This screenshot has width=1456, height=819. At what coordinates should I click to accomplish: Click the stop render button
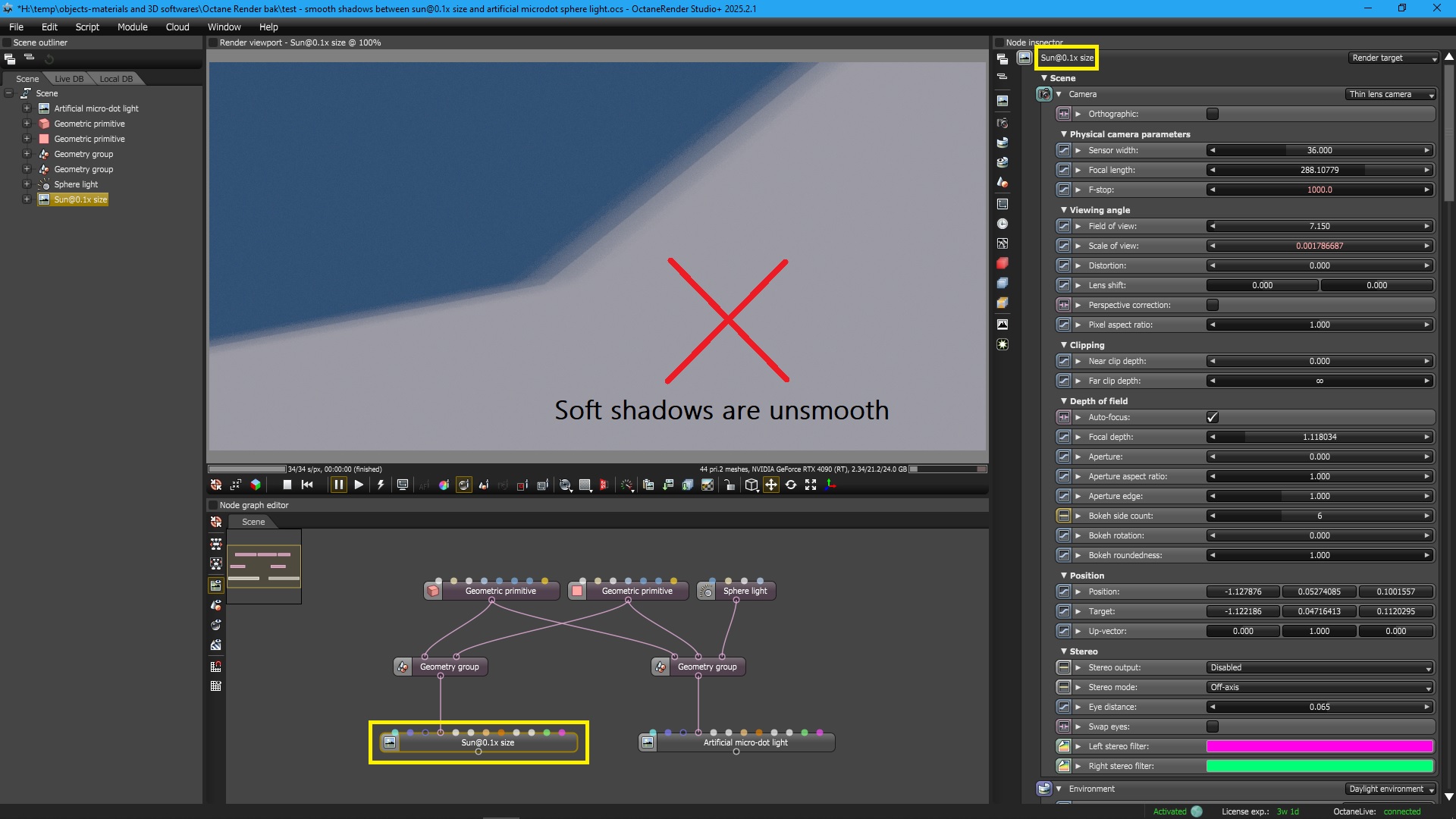point(287,485)
